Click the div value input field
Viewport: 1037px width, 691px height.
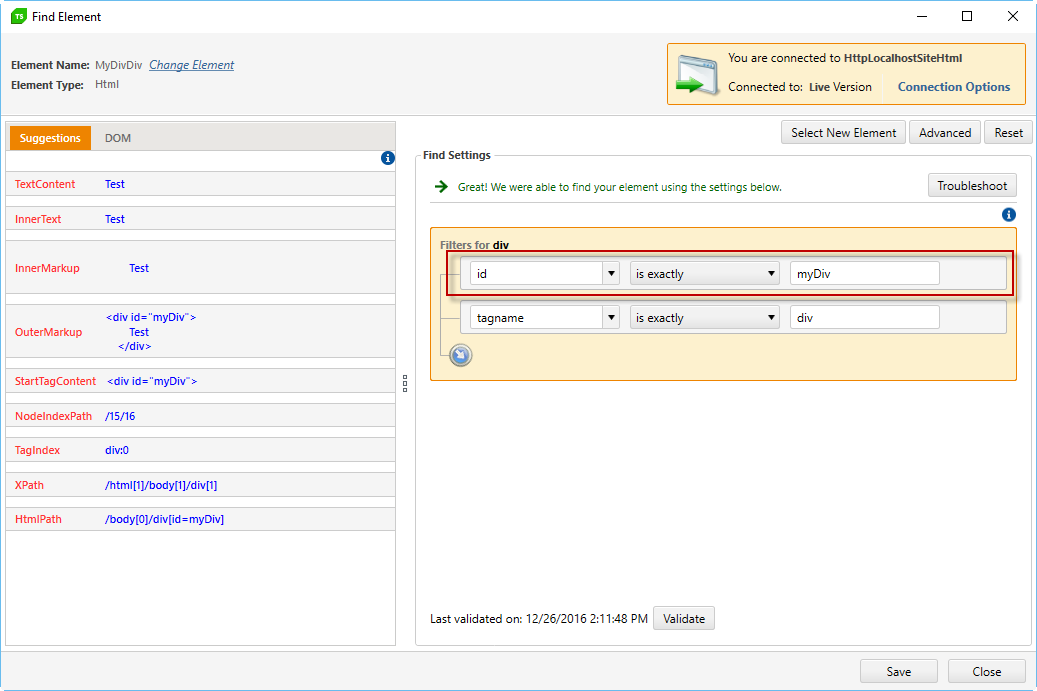pyautogui.click(x=864, y=317)
